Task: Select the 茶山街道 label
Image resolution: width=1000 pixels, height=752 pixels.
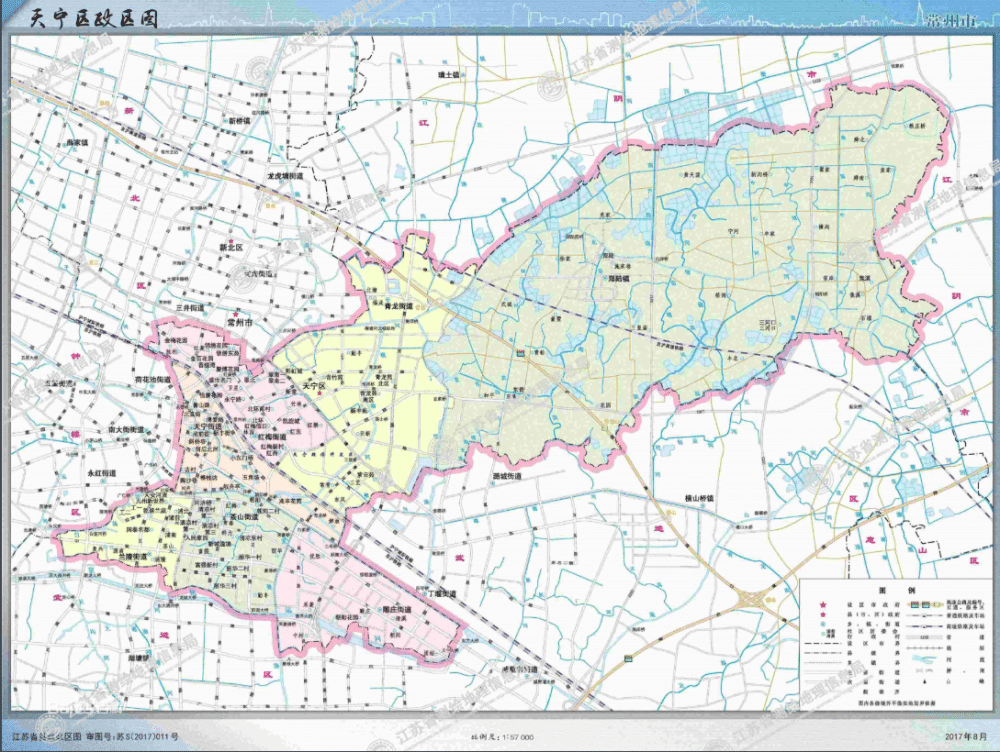Action: click(x=243, y=517)
